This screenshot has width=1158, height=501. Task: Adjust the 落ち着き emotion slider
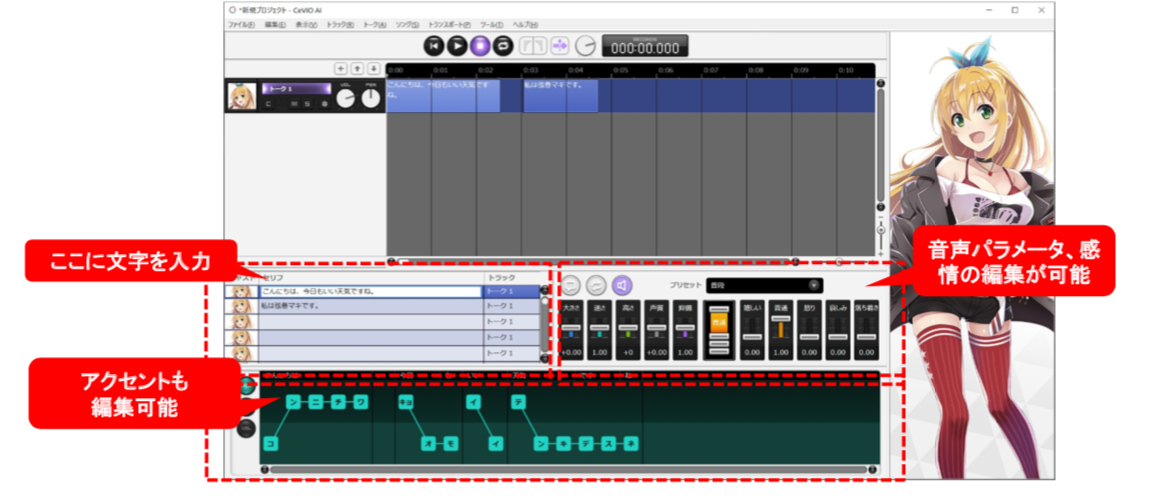pyautogui.click(x=867, y=328)
